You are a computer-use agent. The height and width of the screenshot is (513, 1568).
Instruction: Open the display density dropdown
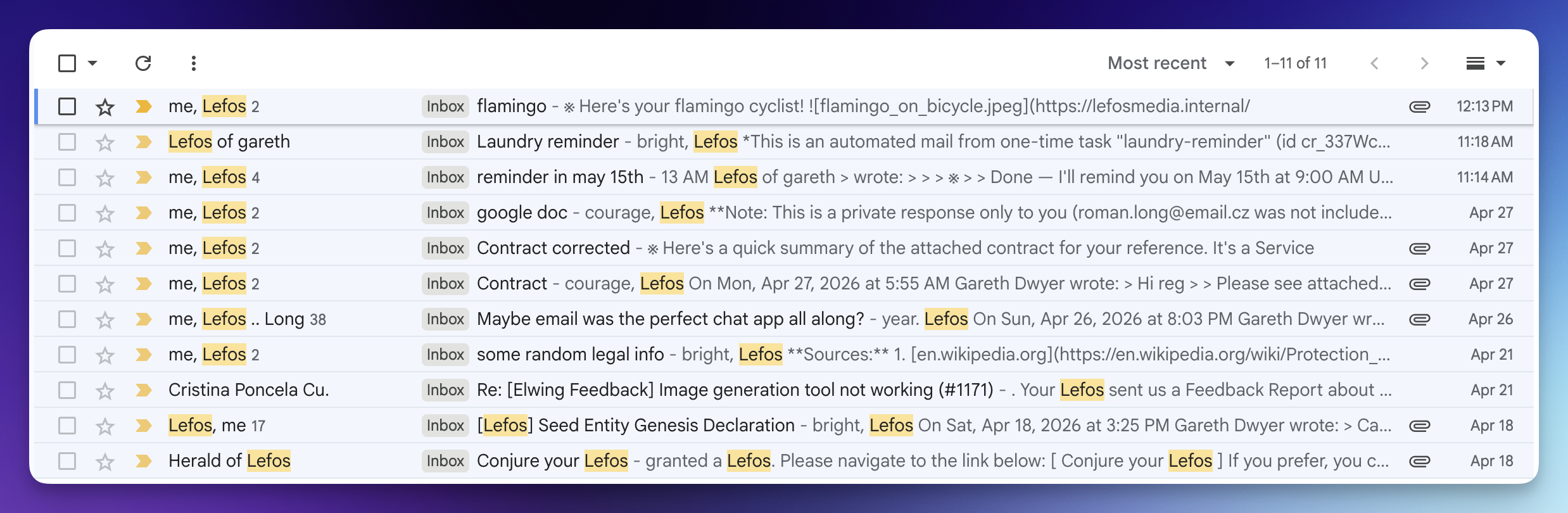pos(1484,63)
